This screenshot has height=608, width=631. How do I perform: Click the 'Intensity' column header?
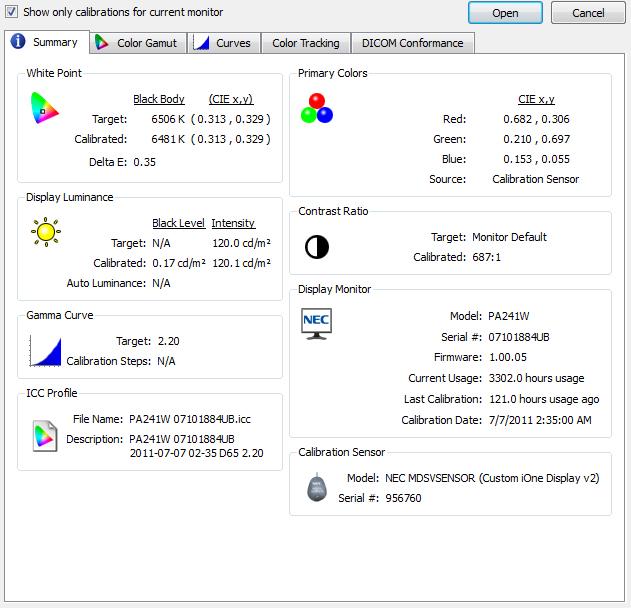pos(233,223)
